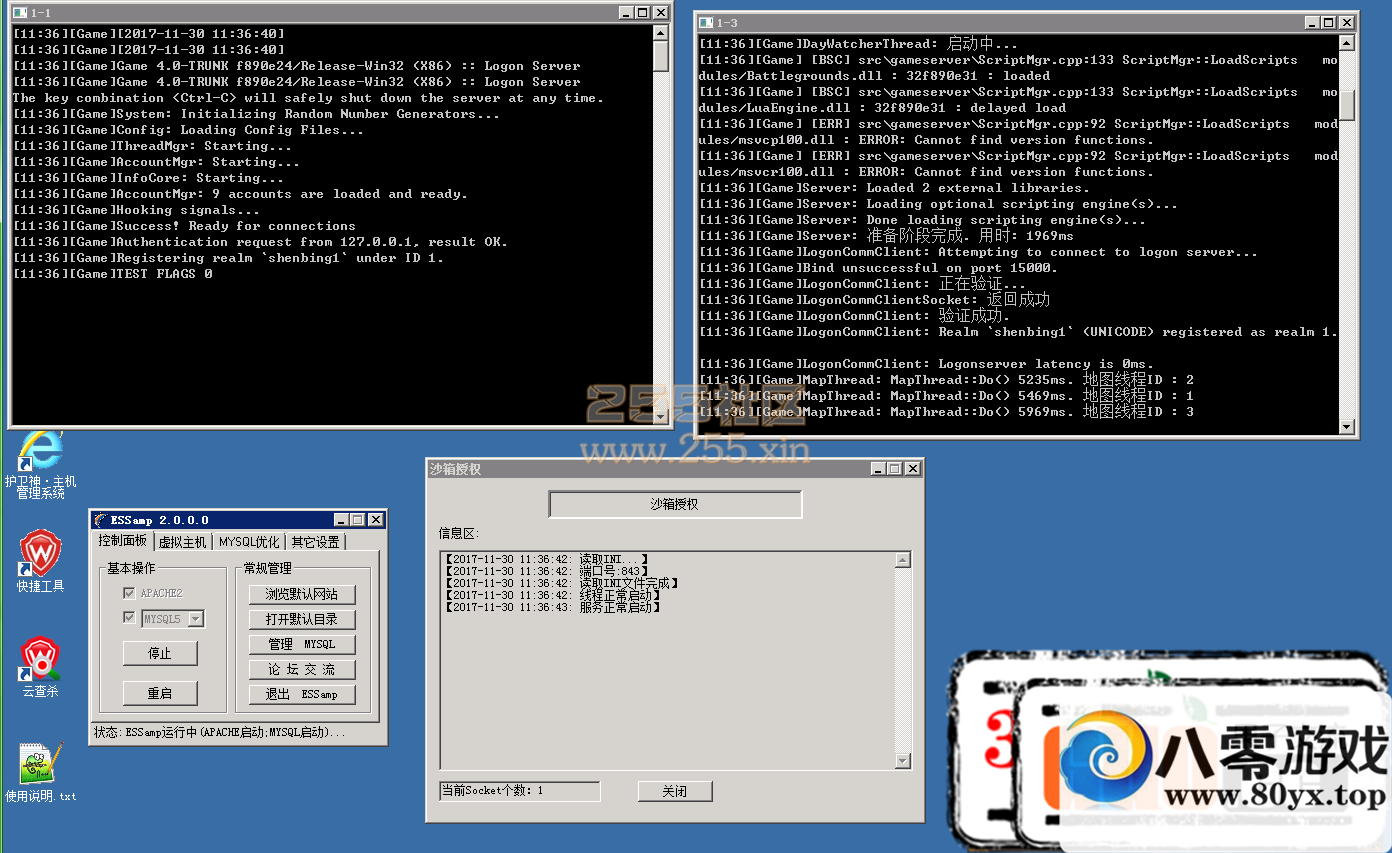Launch the 云查杀 desktop shortcut

pos(40,657)
